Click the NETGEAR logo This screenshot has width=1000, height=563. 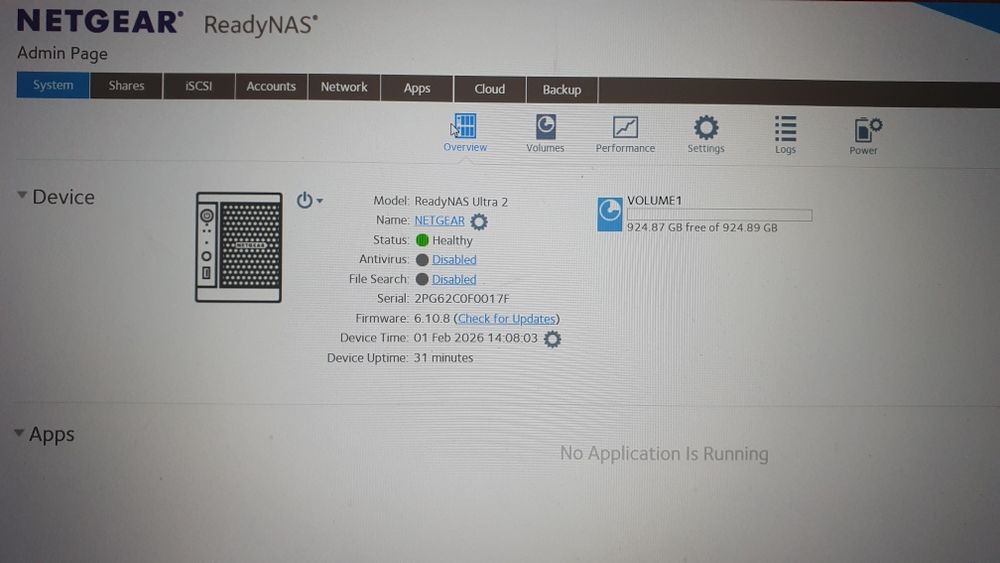(100, 22)
